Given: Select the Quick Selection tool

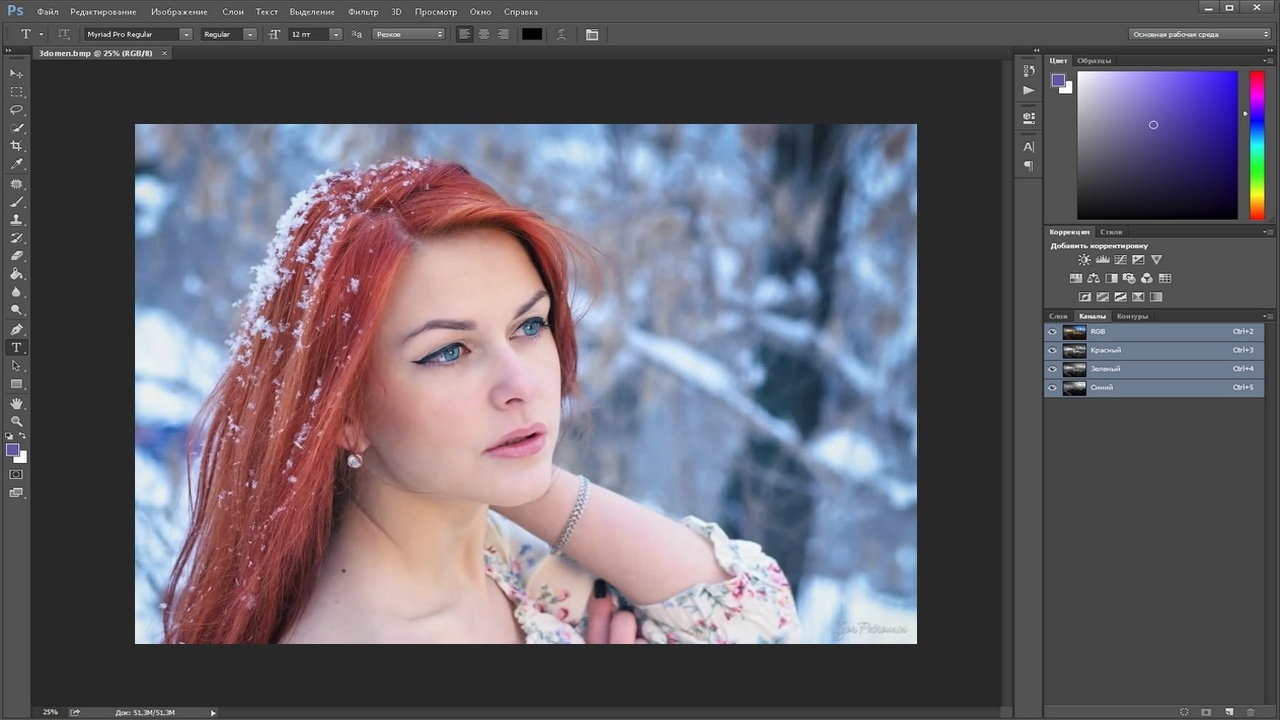Looking at the screenshot, I should [x=16, y=128].
